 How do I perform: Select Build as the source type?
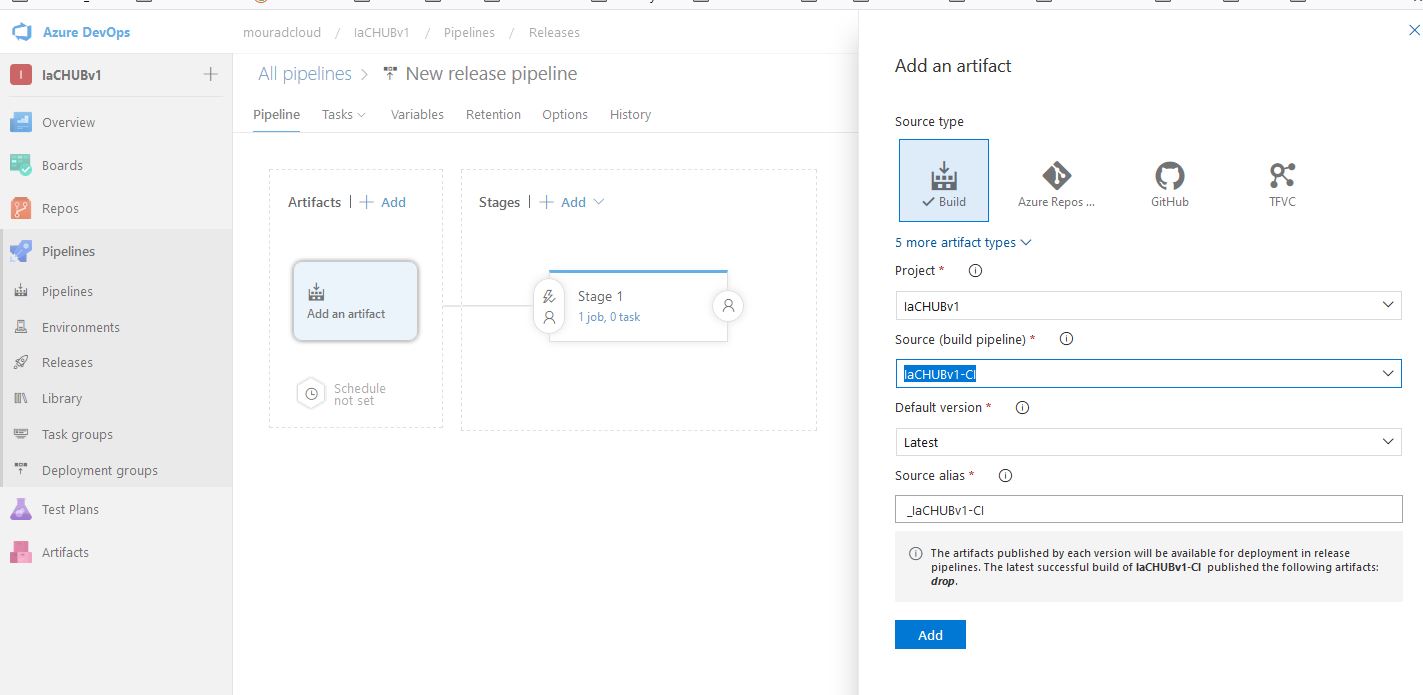[943, 180]
